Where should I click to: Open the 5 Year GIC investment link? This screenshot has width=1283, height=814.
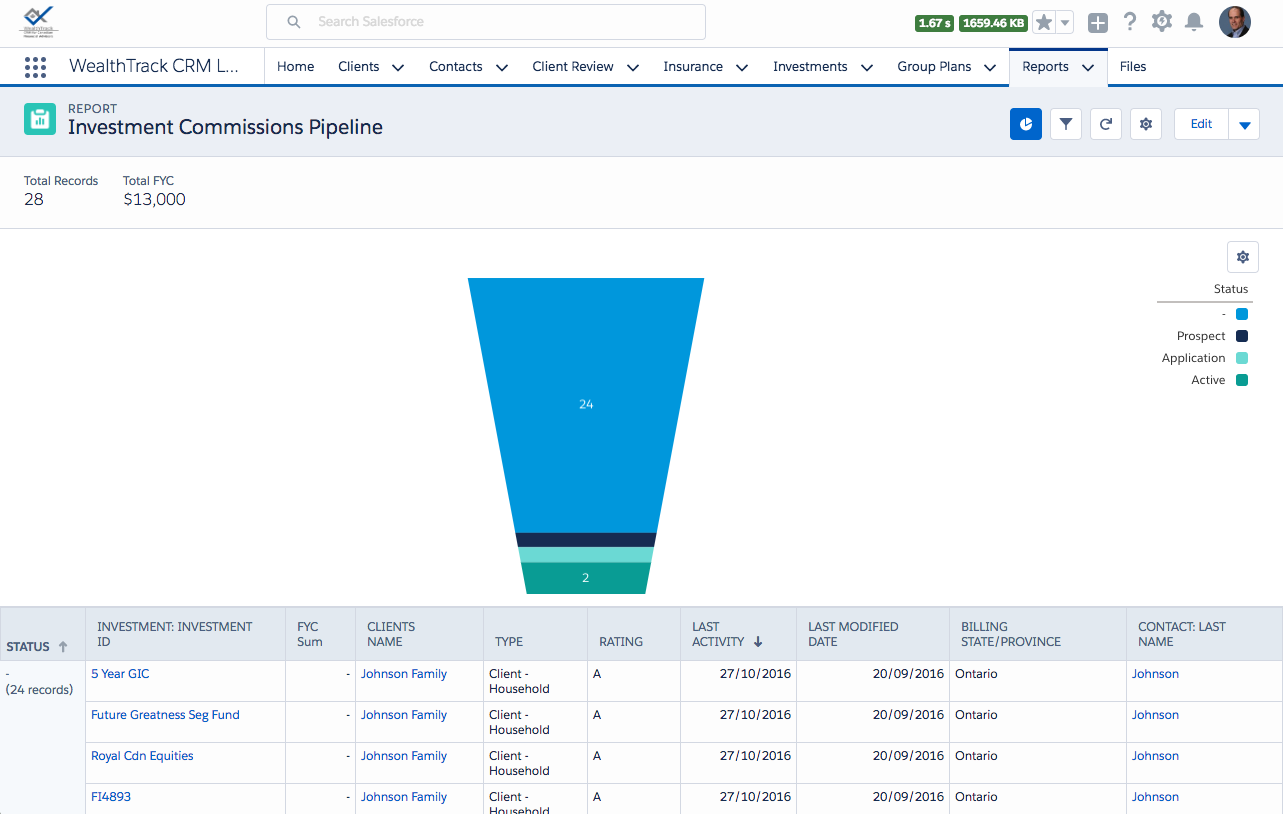120,674
